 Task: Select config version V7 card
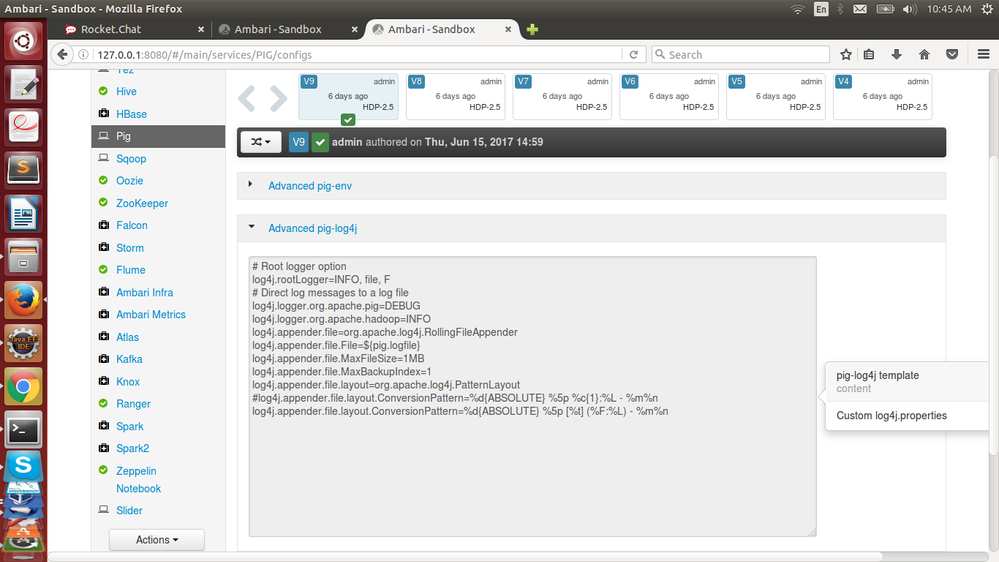coord(562,96)
